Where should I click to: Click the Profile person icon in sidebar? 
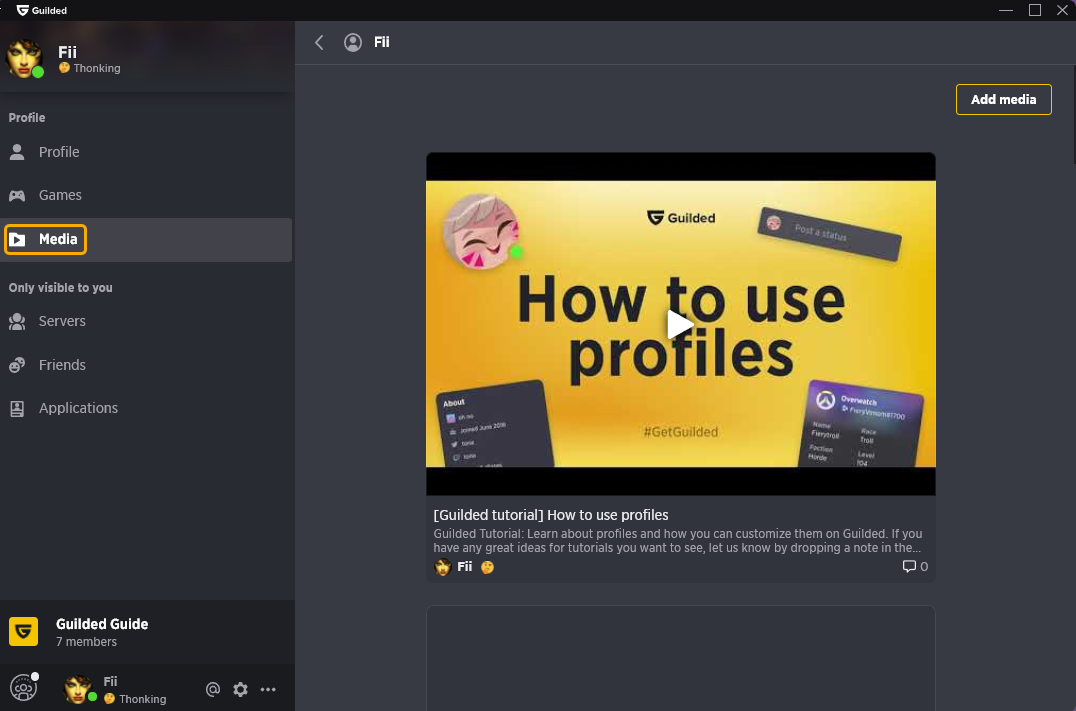[17, 152]
